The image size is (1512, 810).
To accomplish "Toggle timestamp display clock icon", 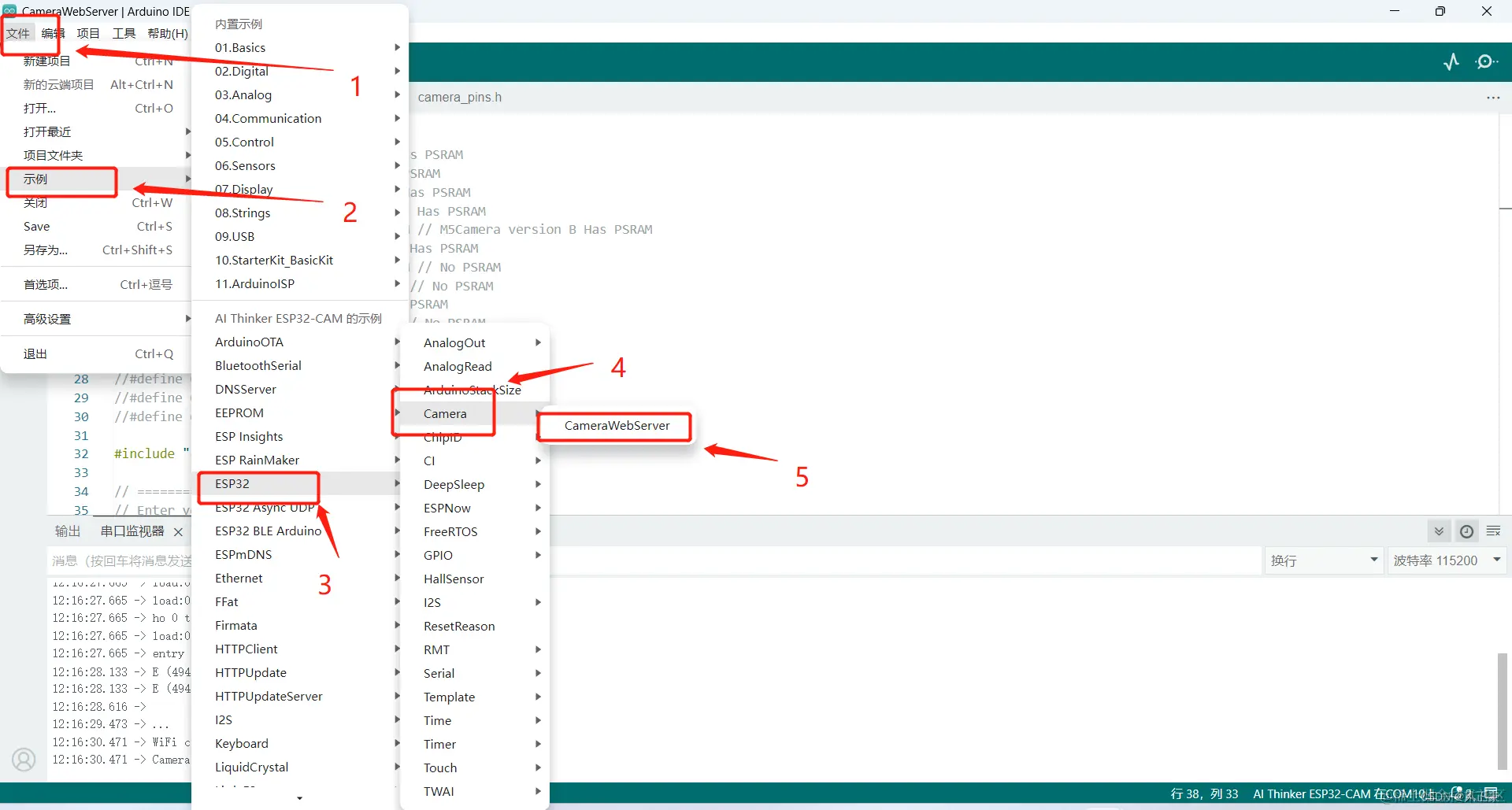I will pyautogui.click(x=1466, y=531).
